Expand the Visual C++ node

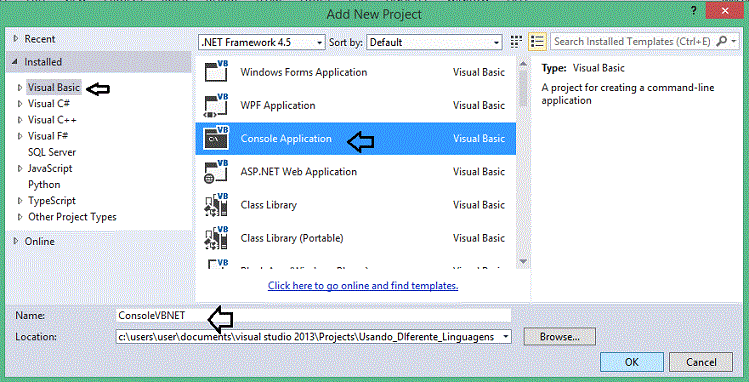(20, 120)
